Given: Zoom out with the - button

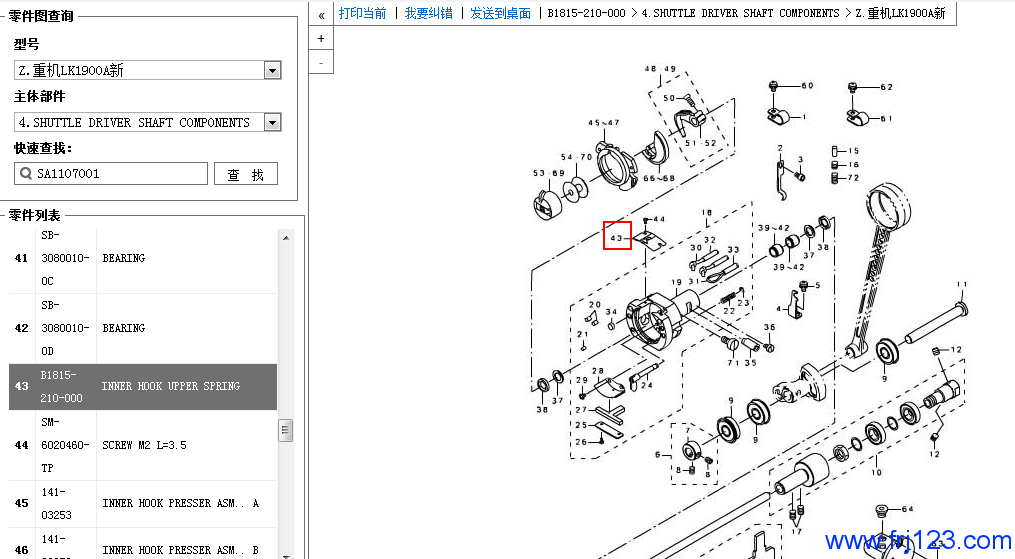Looking at the screenshot, I should click(321, 62).
